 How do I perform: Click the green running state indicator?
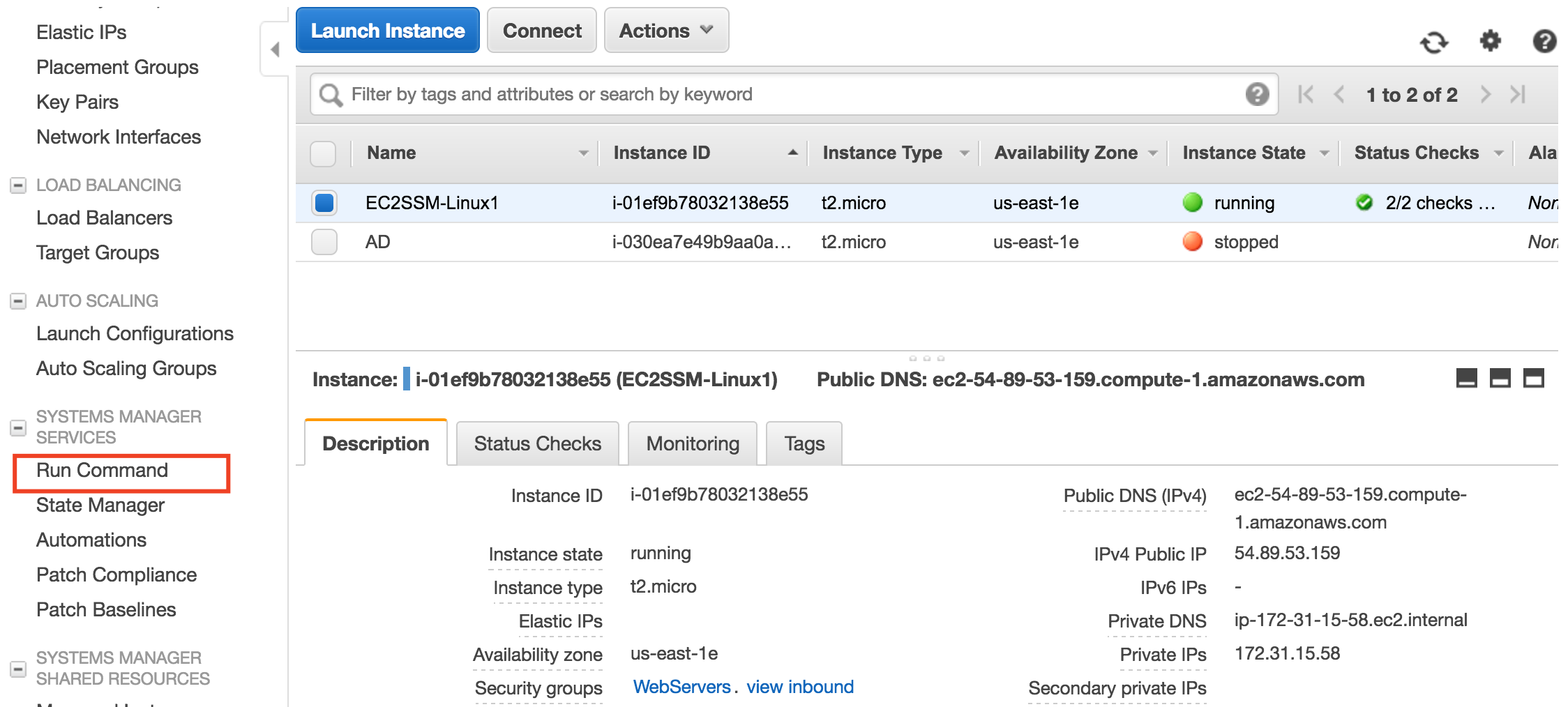point(1193,203)
